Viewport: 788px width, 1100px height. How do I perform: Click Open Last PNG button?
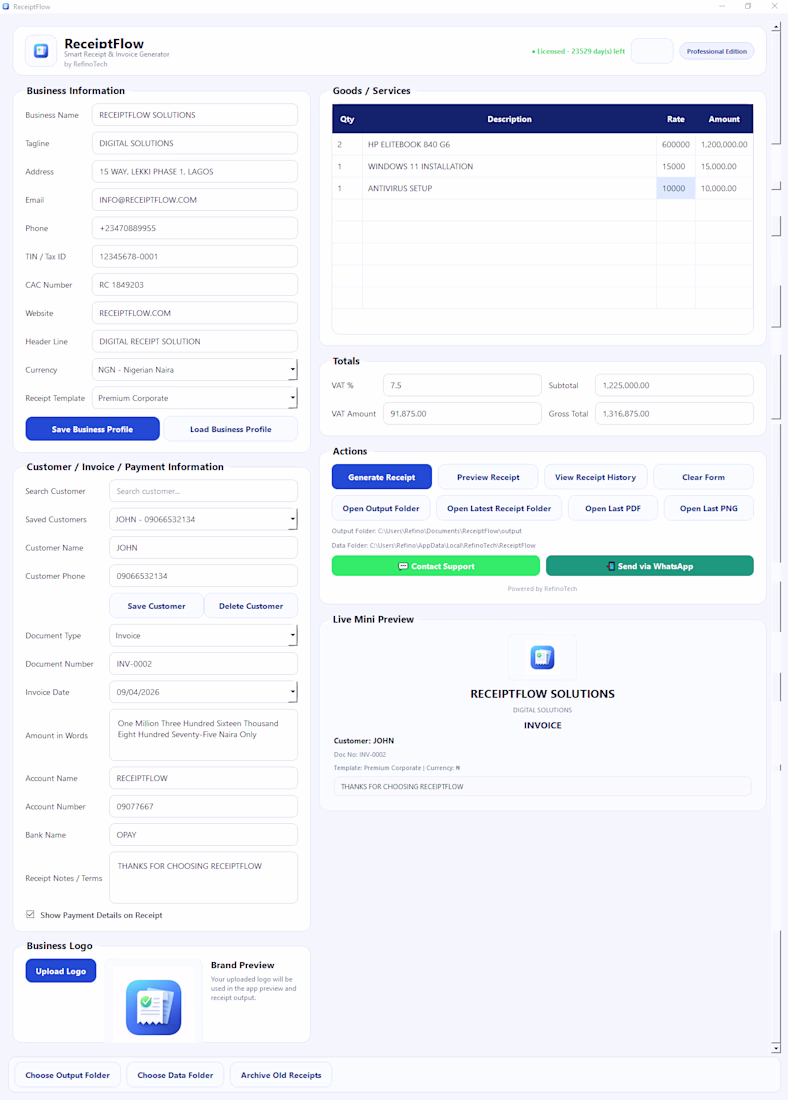(709, 509)
